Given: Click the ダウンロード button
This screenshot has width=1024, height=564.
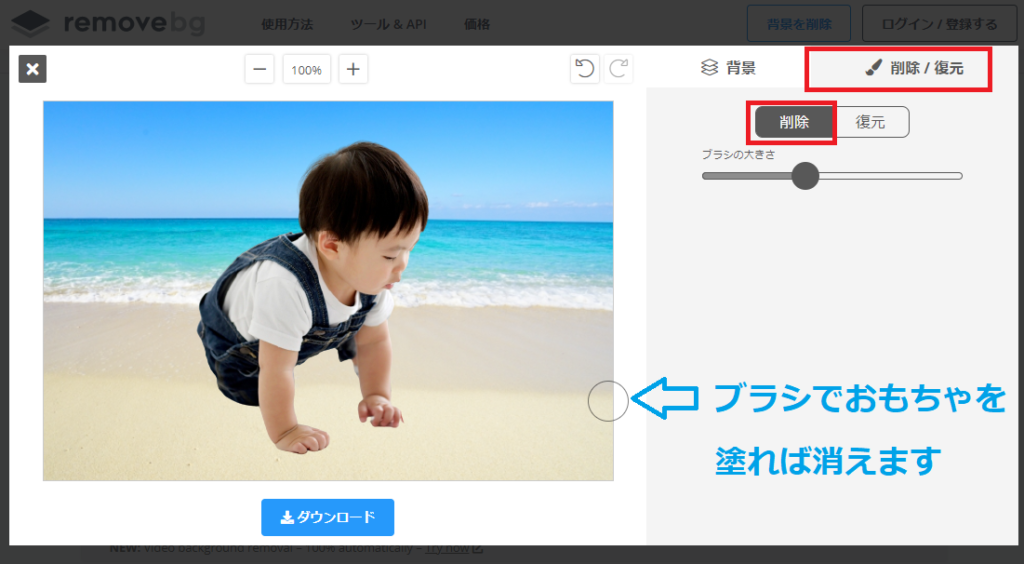Looking at the screenshot, I should click(x=328, y=517).
